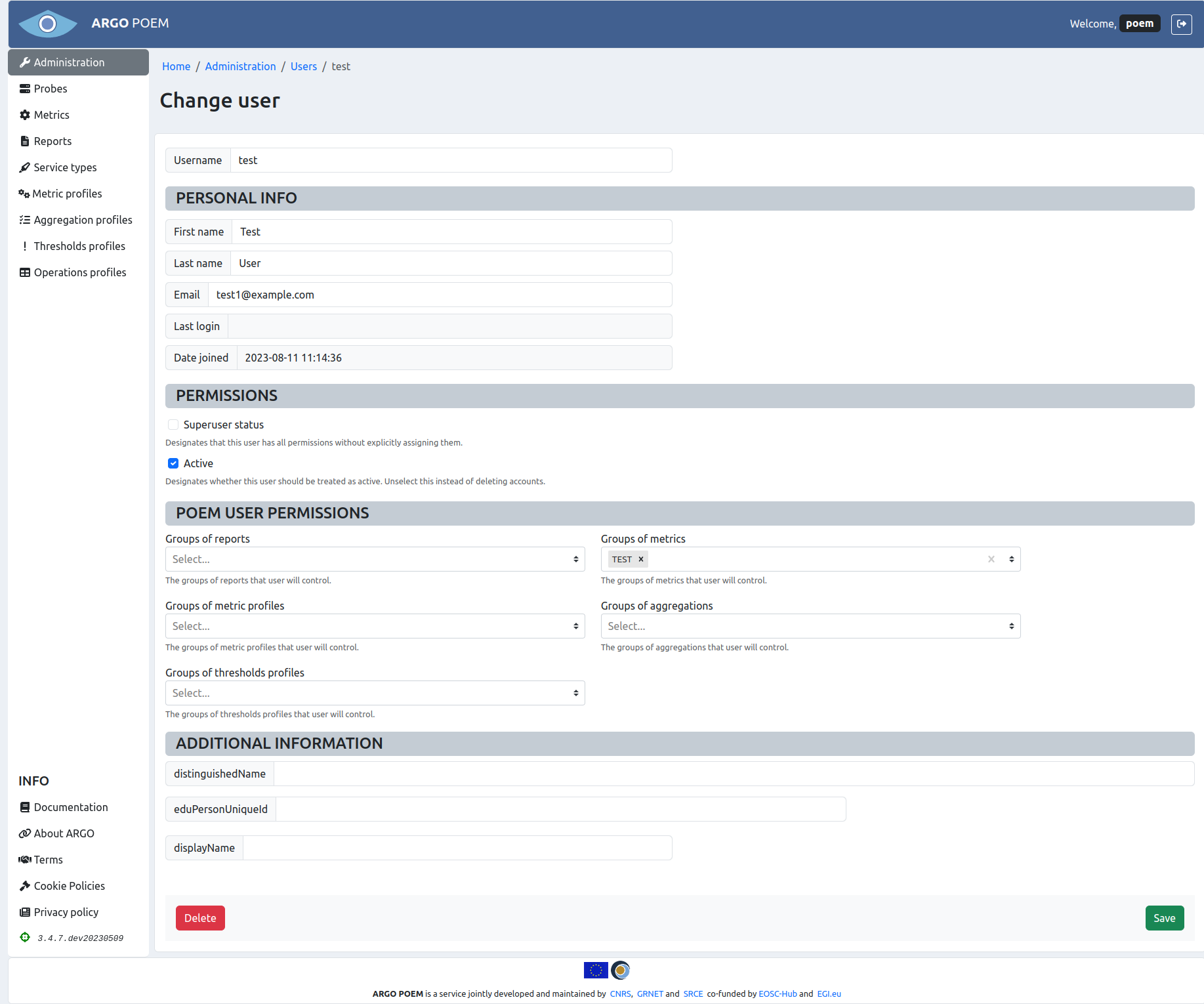1204x1004 pixels.
Task: Expand the Groups of aggregations select
Action: [x=810, y=626]
